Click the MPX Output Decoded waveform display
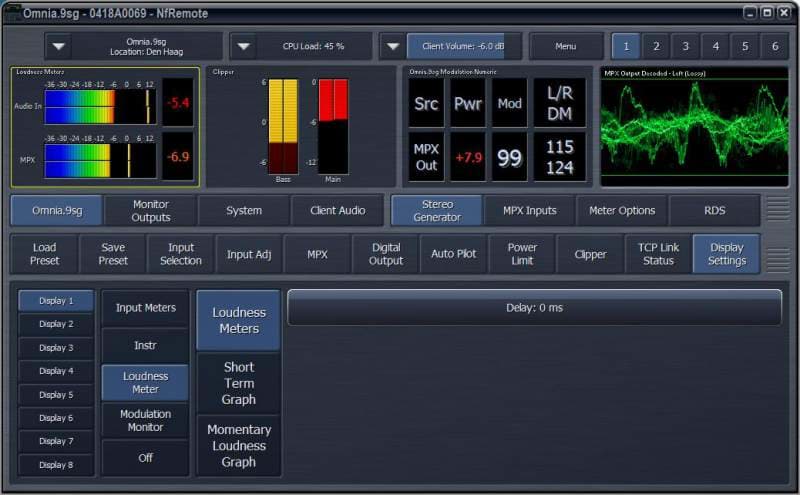This screenshot has width=800, height=495. click(694, 127)
